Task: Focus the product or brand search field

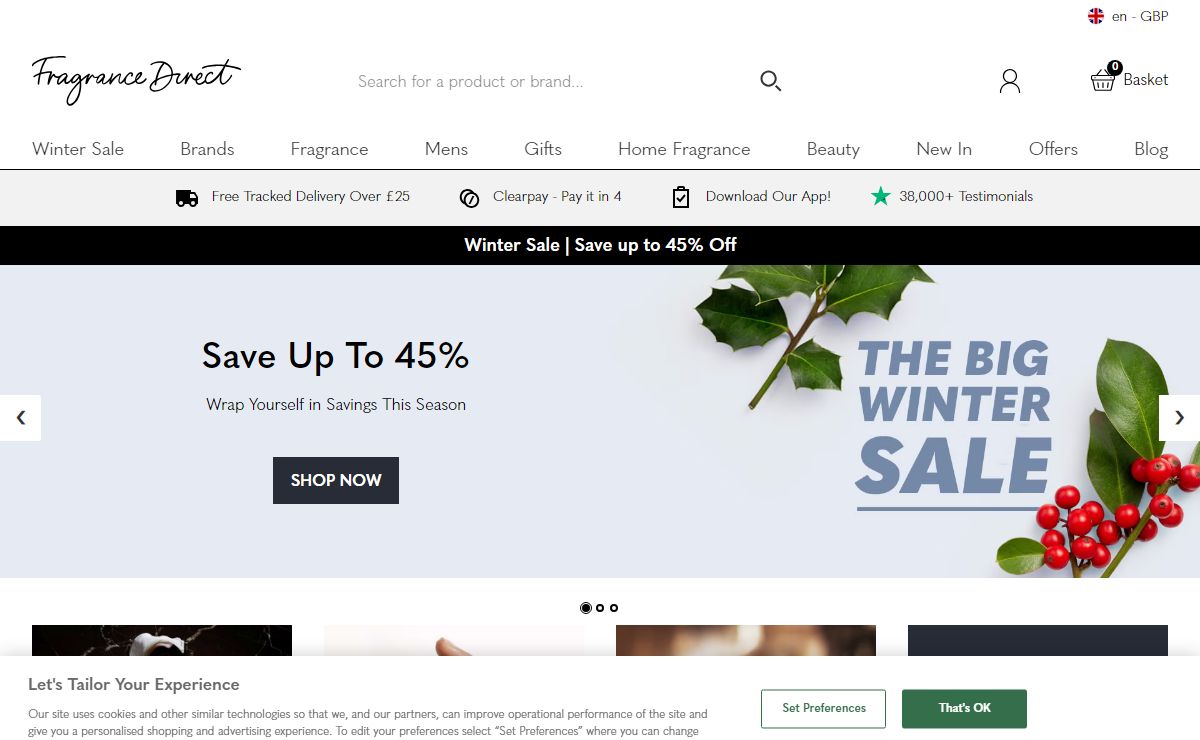Action: (555, 81)
